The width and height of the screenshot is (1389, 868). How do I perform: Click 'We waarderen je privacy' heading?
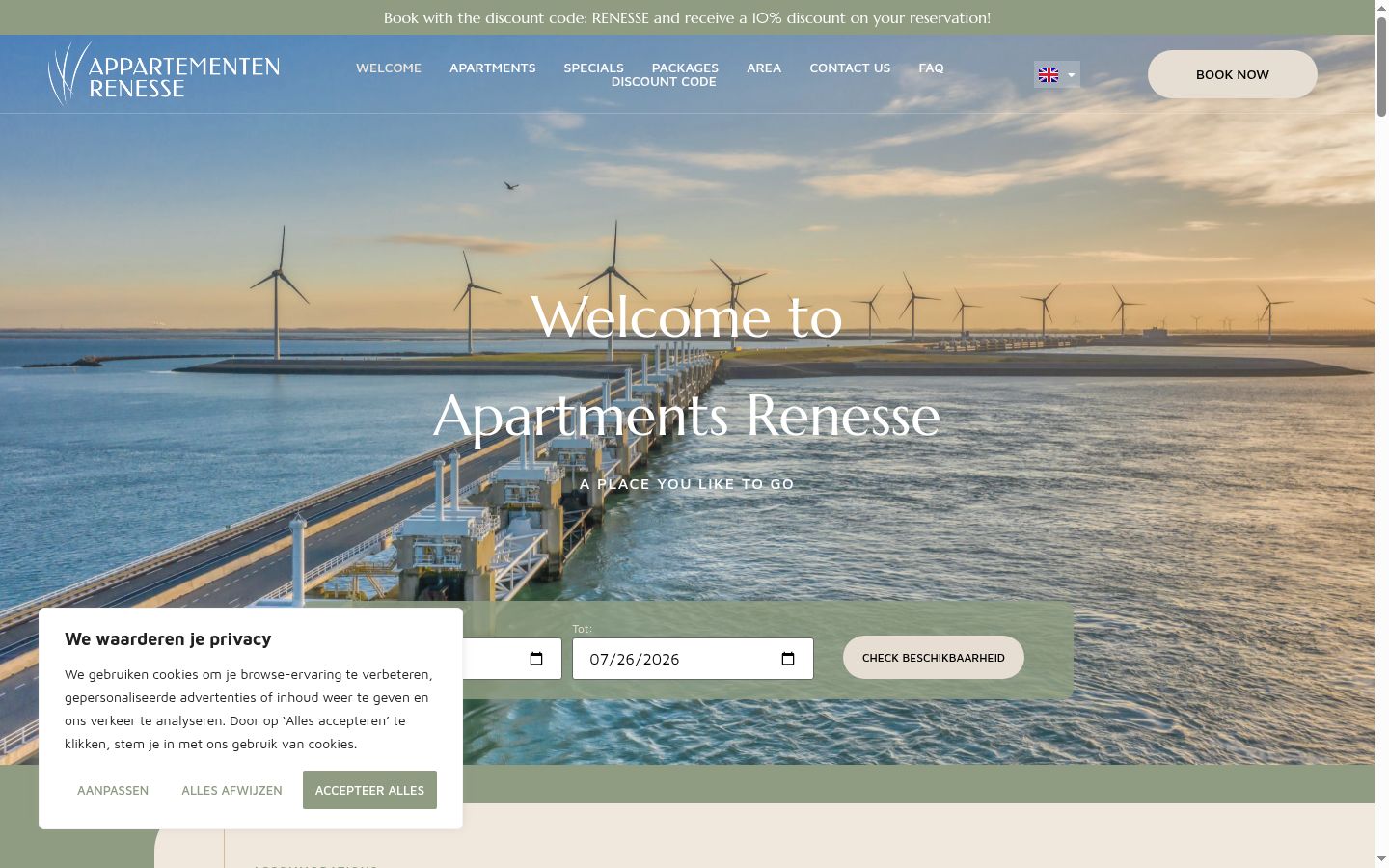168,638
